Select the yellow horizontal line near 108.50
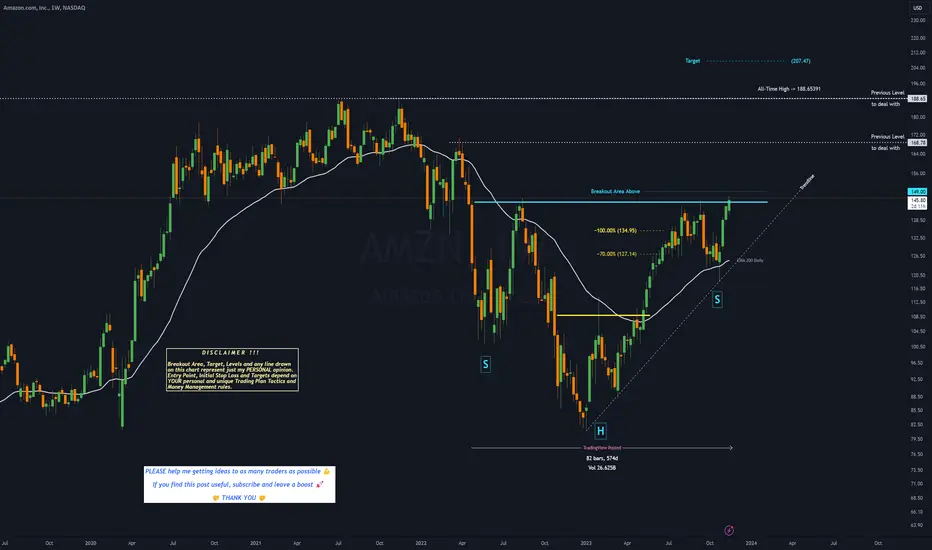This screenshot has height=550, width=932. pos(603,315)
